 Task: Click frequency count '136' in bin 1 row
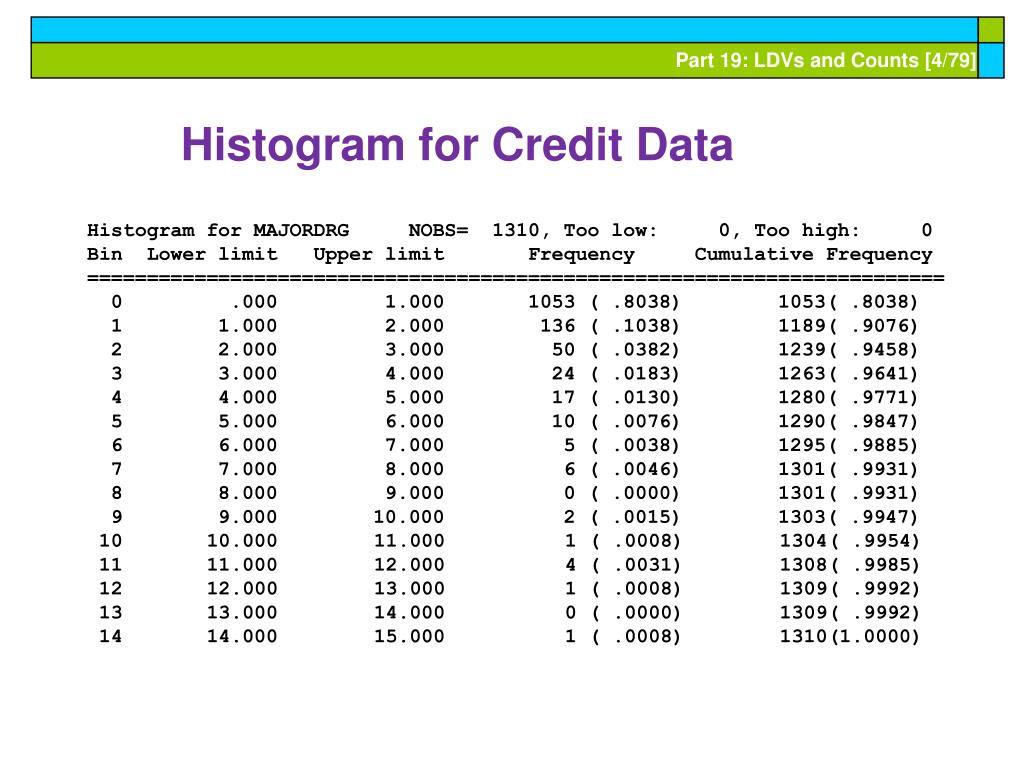pyautogui.click(x=558, y=326)
